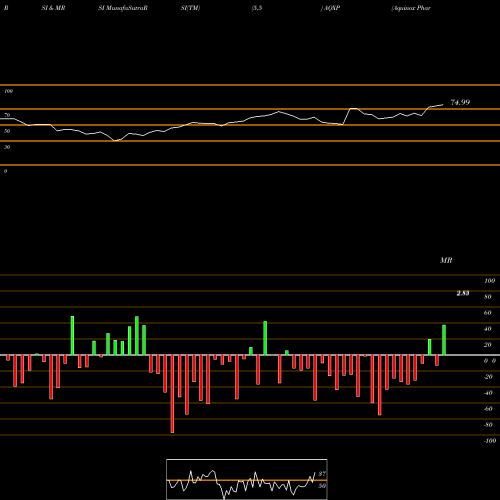The width and height of the screenshot is (500, 500).
Task: Click the "(5,5" parameter text
Action: point(257,8)
